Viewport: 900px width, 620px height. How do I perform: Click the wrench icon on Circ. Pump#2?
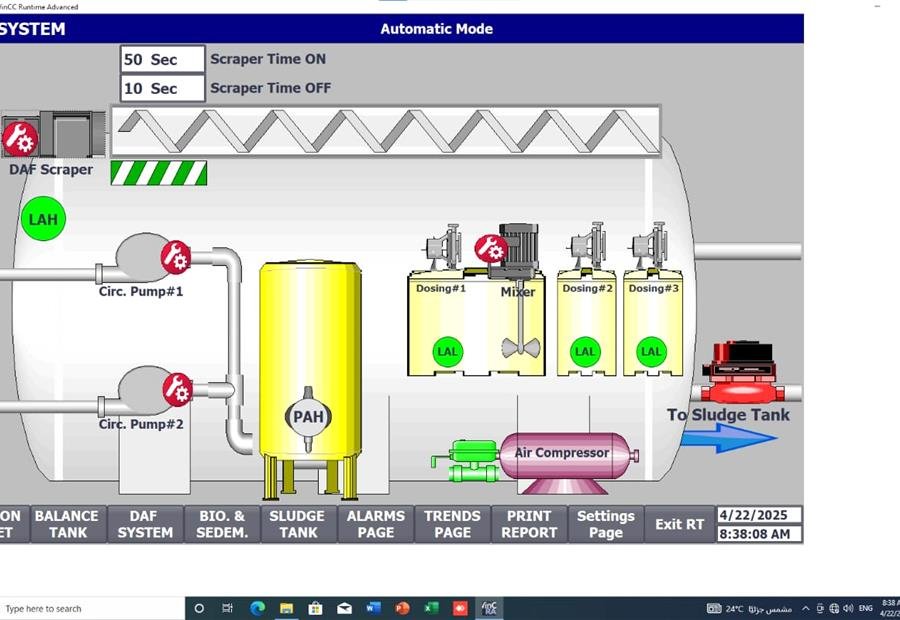(177, 389)
